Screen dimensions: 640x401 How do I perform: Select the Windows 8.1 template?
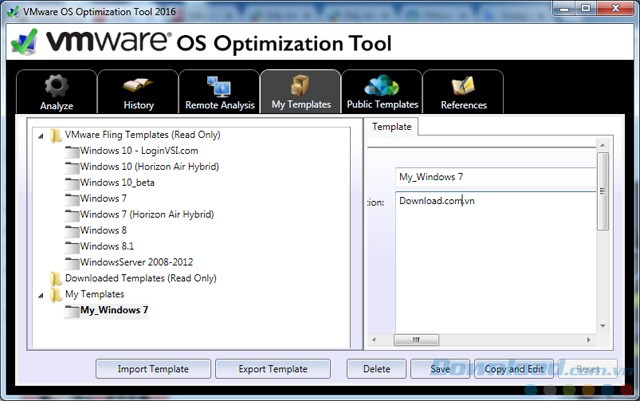point(106,246)
